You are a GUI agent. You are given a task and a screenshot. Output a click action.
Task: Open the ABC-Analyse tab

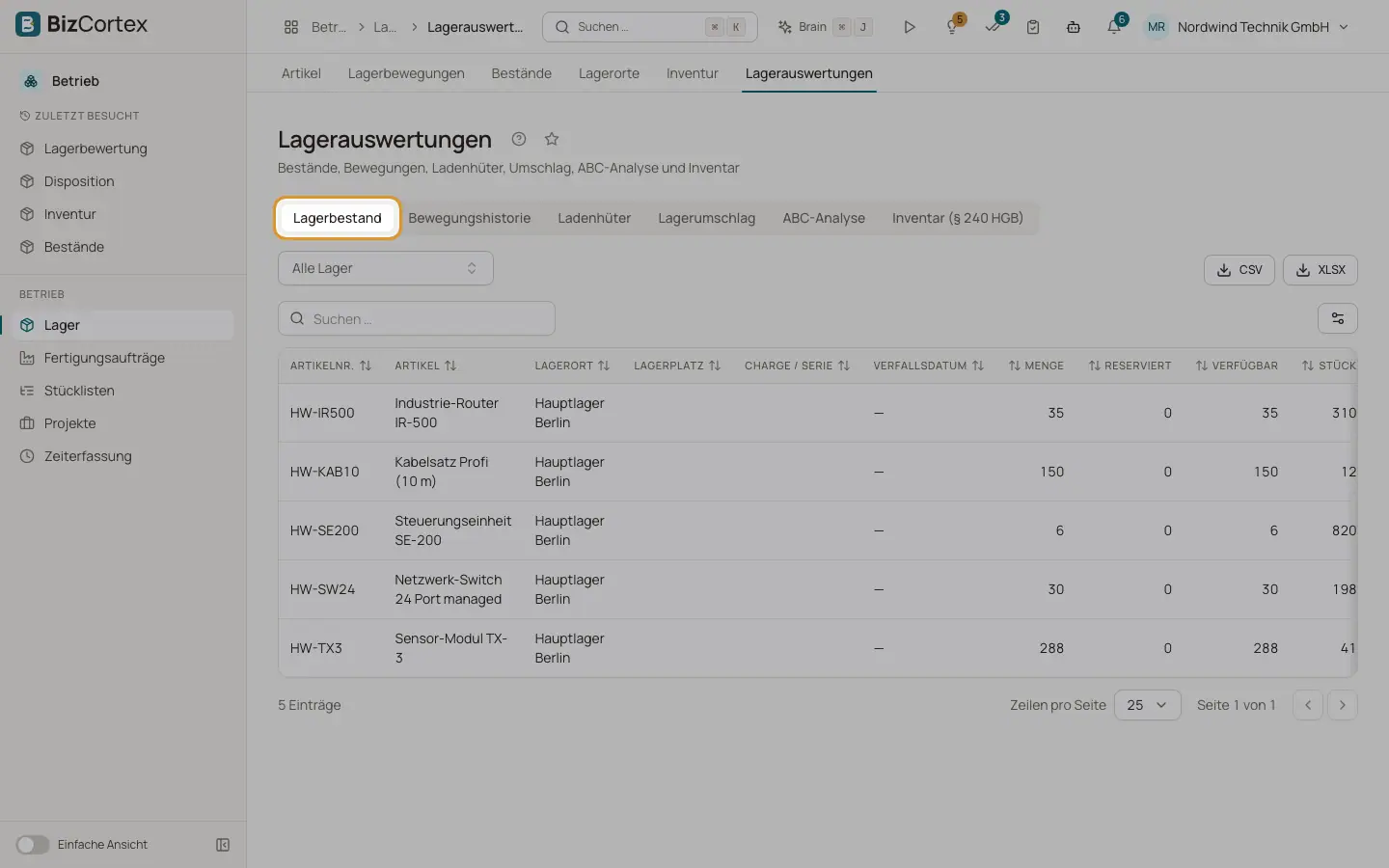pyautogui.click(x=824, y=218)
